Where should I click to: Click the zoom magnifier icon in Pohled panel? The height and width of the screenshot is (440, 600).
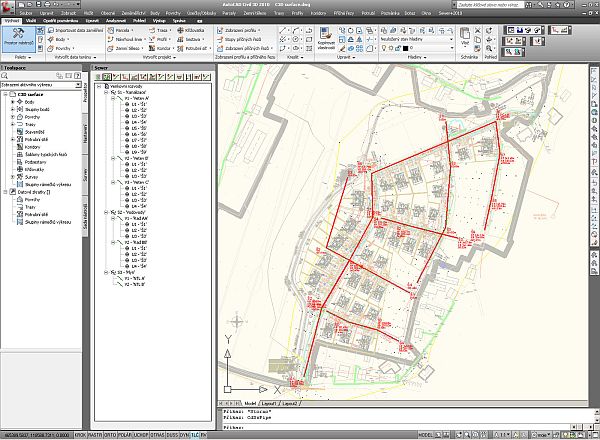tap(489, 49)
